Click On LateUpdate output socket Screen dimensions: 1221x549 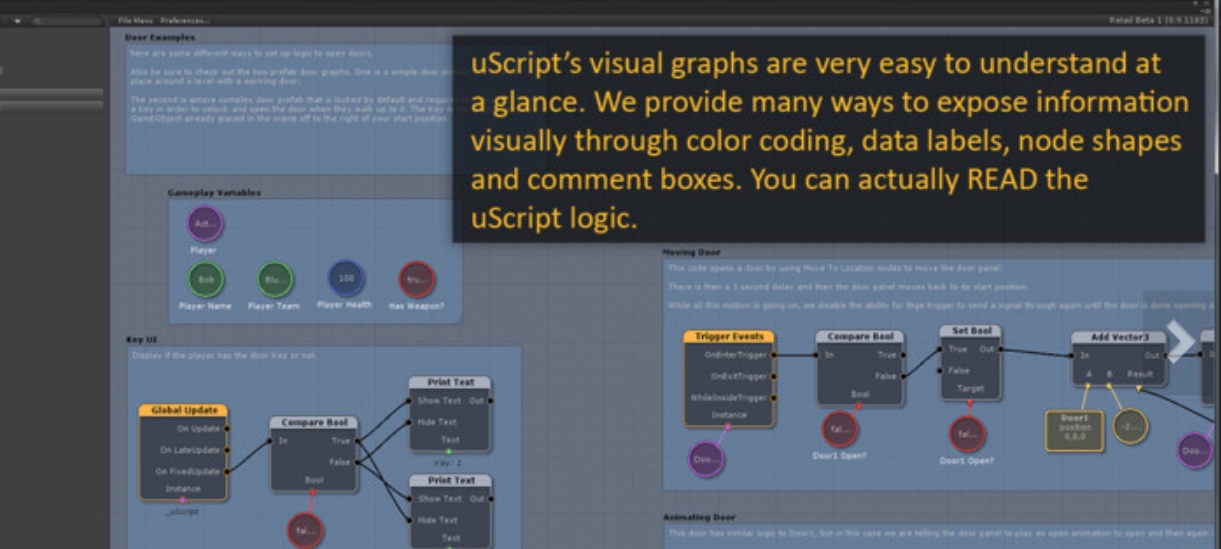[228, 450]
